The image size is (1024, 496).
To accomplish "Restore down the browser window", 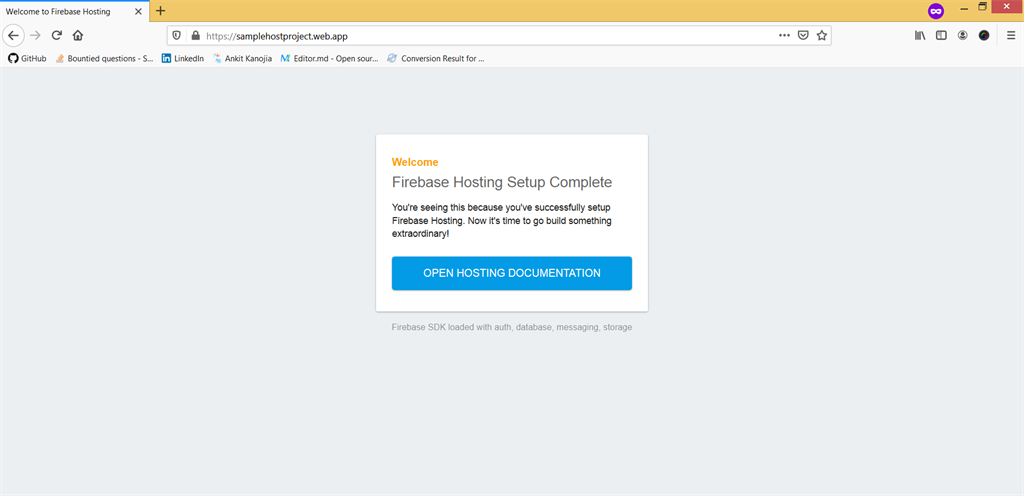I will click(x=982, y=7).
